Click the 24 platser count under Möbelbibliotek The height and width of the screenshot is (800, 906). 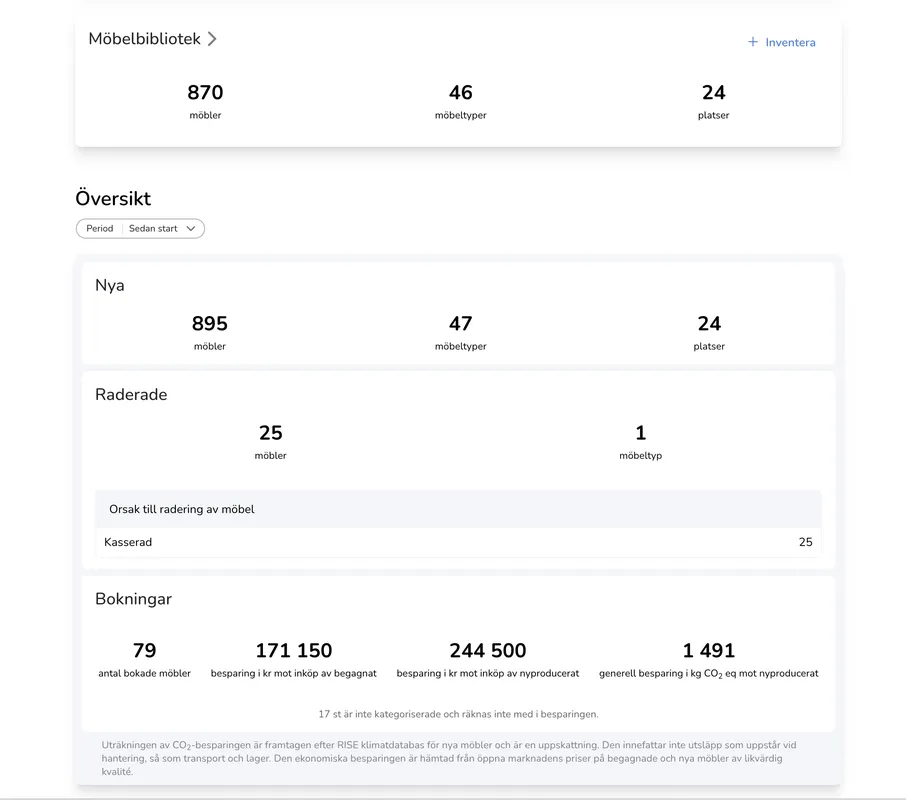(712, 92)
